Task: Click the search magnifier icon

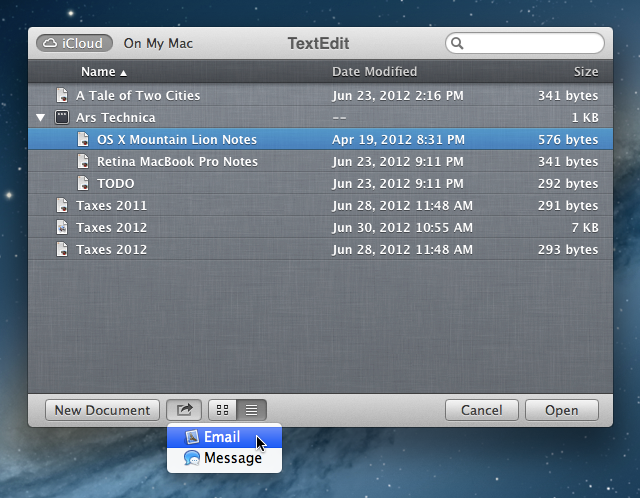Action: [457, 43]
